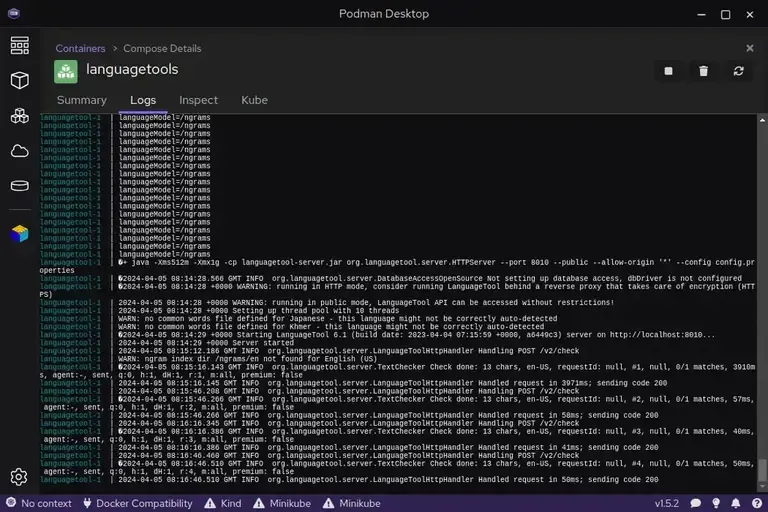Delete the languagetools compose
Viewport: 768px width, 512px height.
[703, 71]
